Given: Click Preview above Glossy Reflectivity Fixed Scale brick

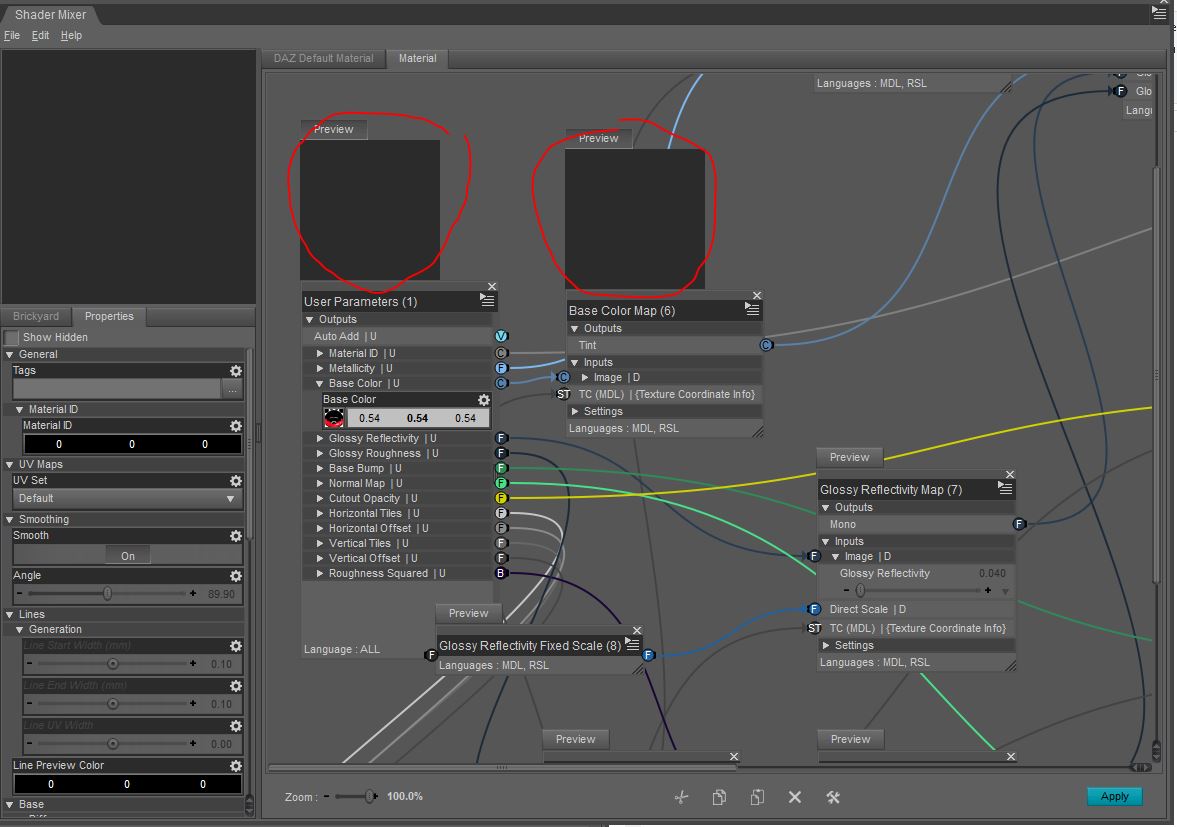Looking at the screenshot, I should [468, 613].
